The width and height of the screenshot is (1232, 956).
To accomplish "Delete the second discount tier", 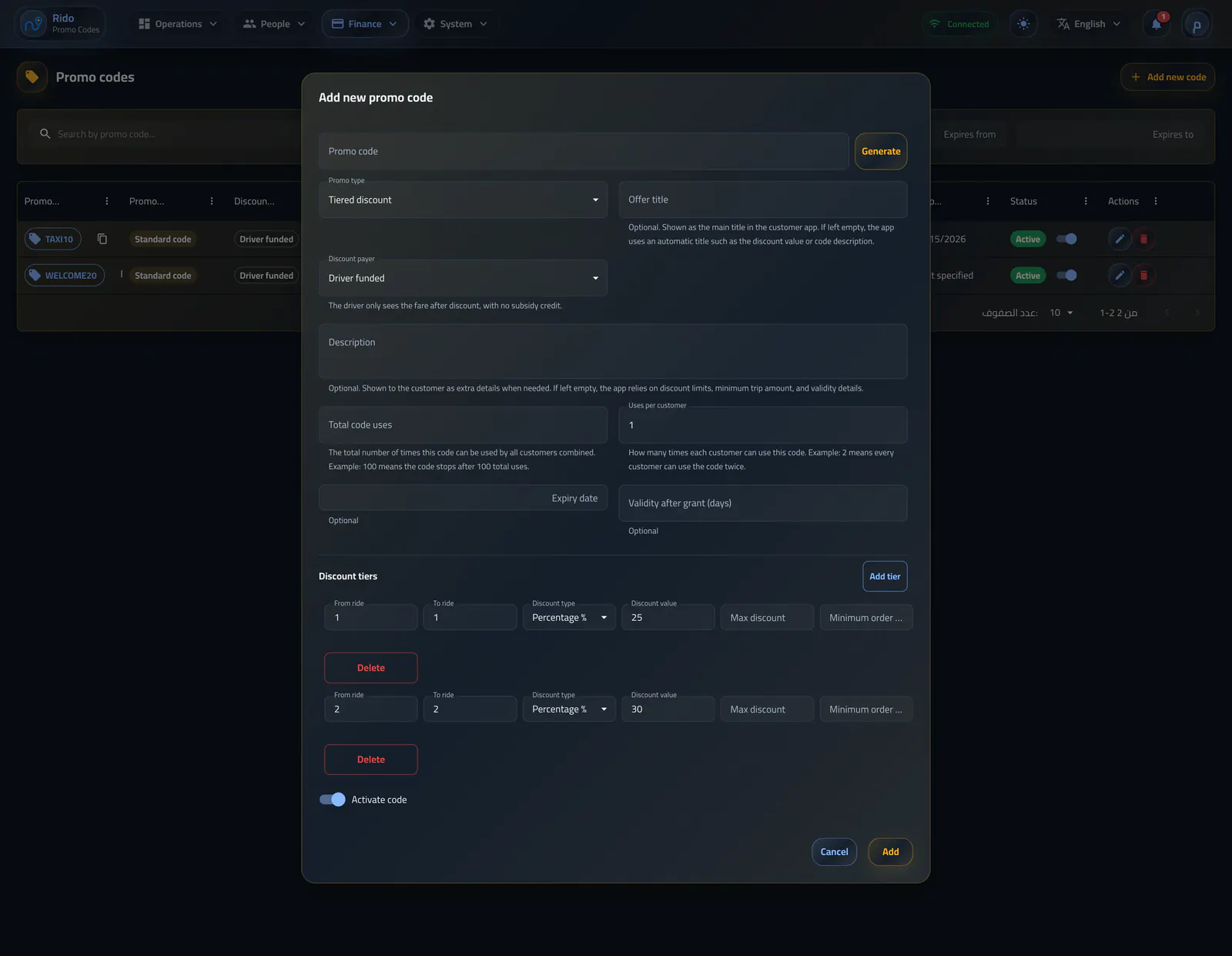I will click(371, 760).
